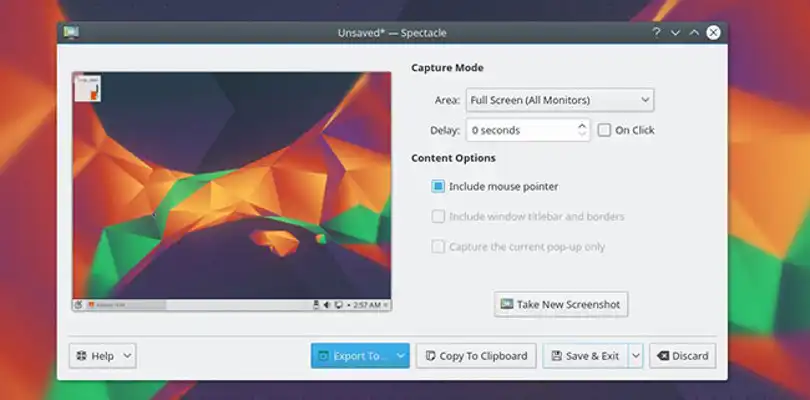The height and width of the screenshot is (400, 810).
Task: Open the Help button menu
Action: pyautogui.click(x=103, y=356)
